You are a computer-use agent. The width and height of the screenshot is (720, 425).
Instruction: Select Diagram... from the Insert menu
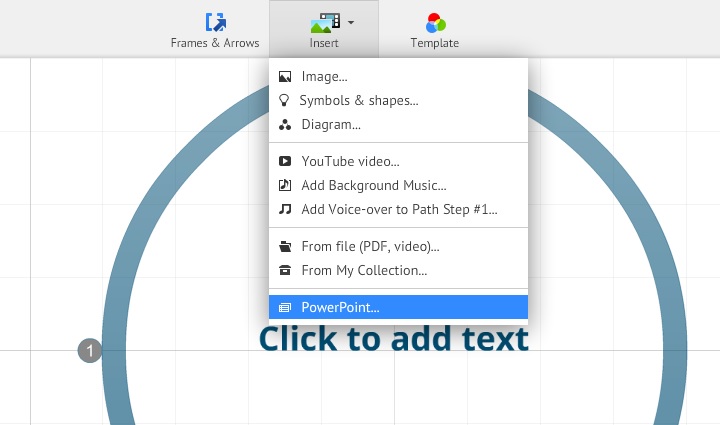tap(331, 125)
